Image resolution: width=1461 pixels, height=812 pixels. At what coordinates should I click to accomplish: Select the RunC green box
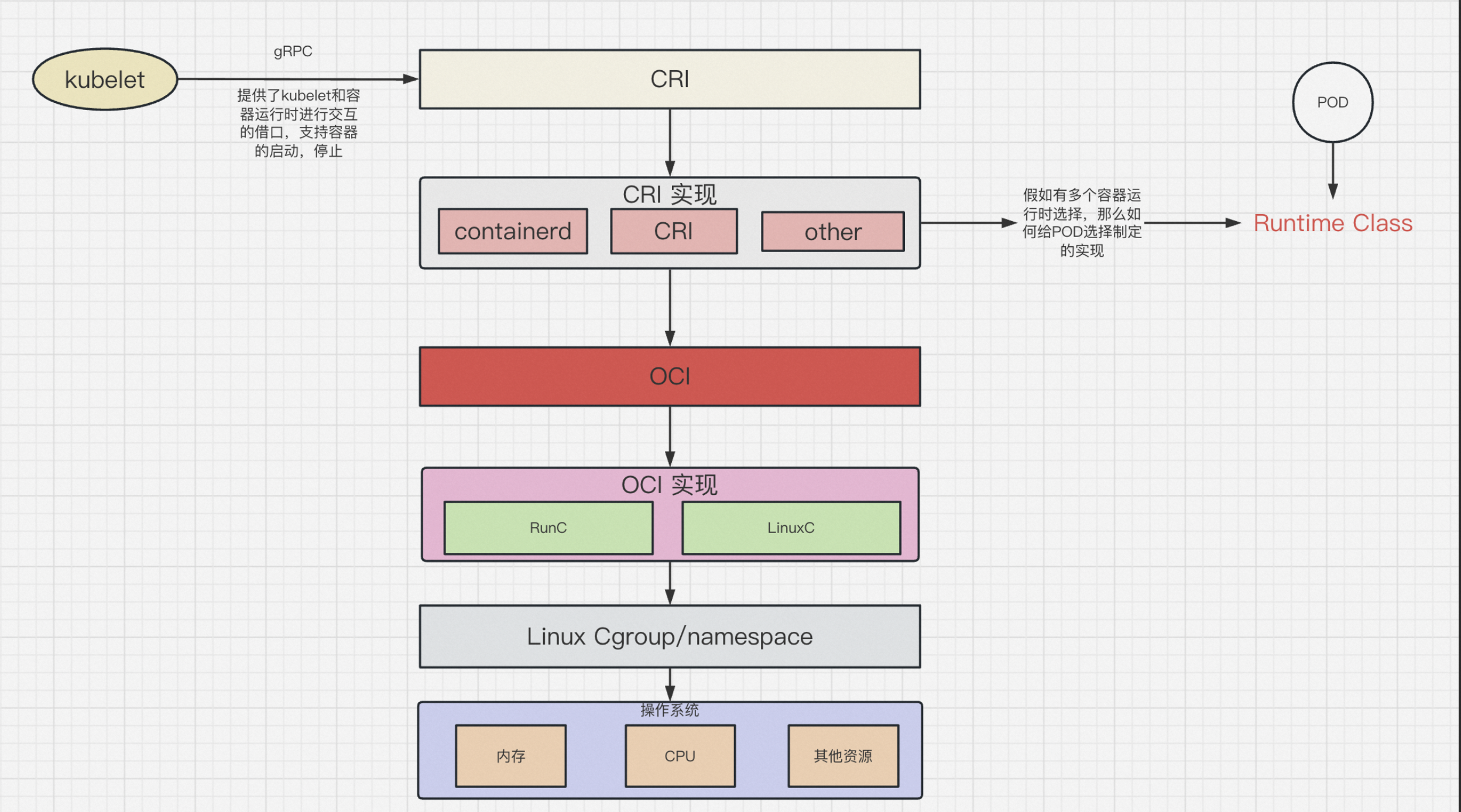pyautogui.click(x=548, y=528)
